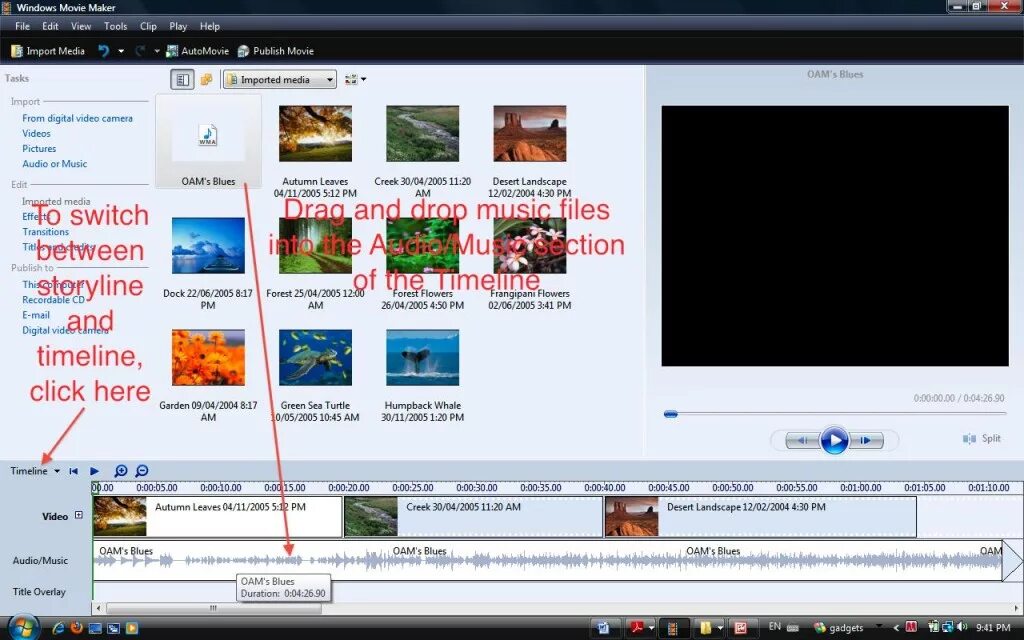
Task: Select the Humpback Whale thumbnail
Action: tap(423, 357)
